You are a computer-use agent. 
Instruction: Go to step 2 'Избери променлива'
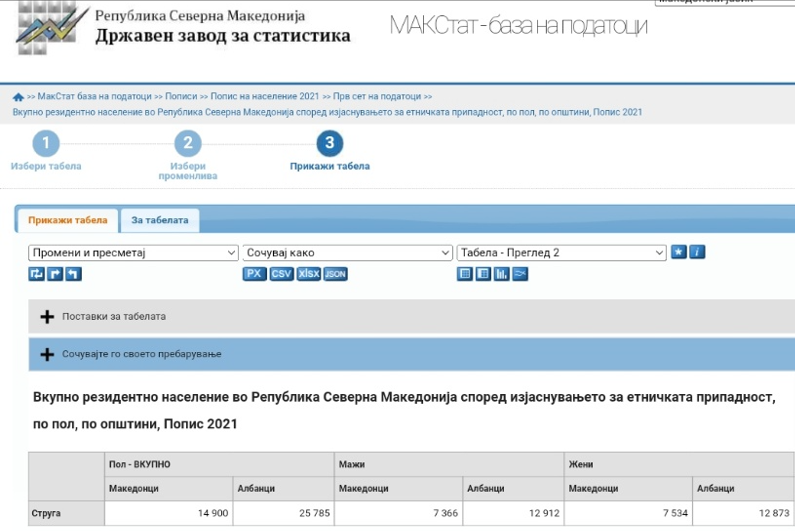[187, 145]
